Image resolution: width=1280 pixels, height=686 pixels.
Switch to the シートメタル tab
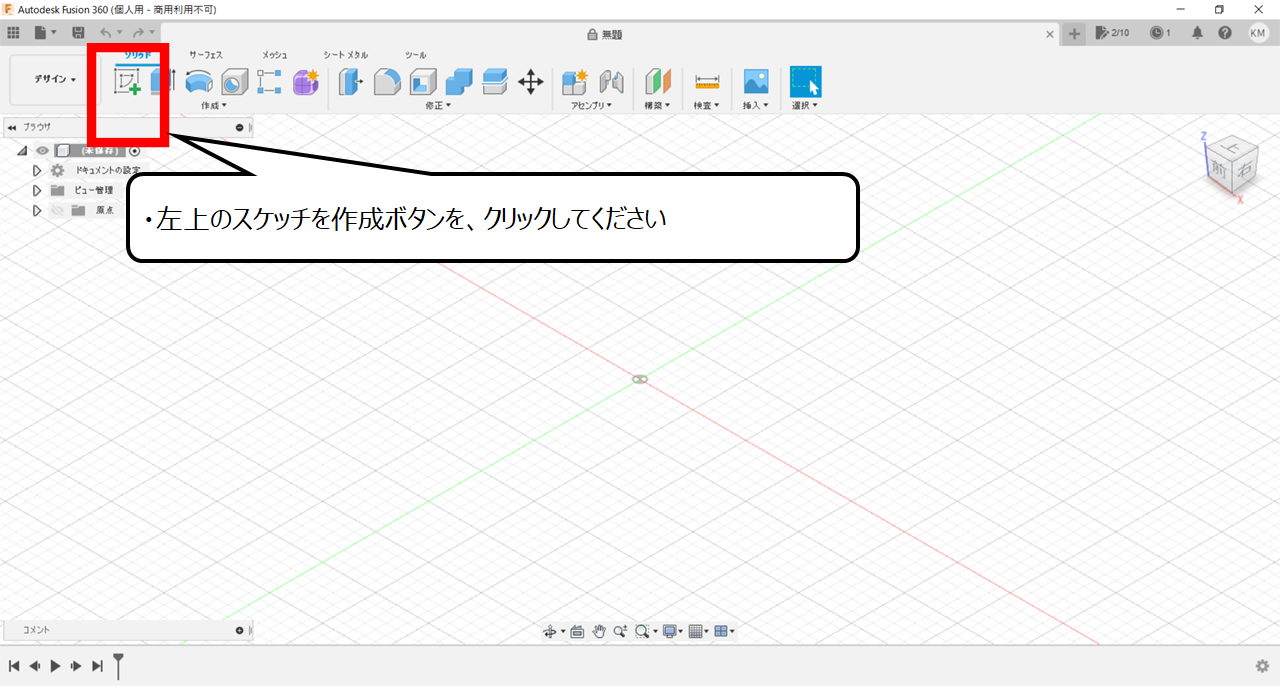pos(345,55)
